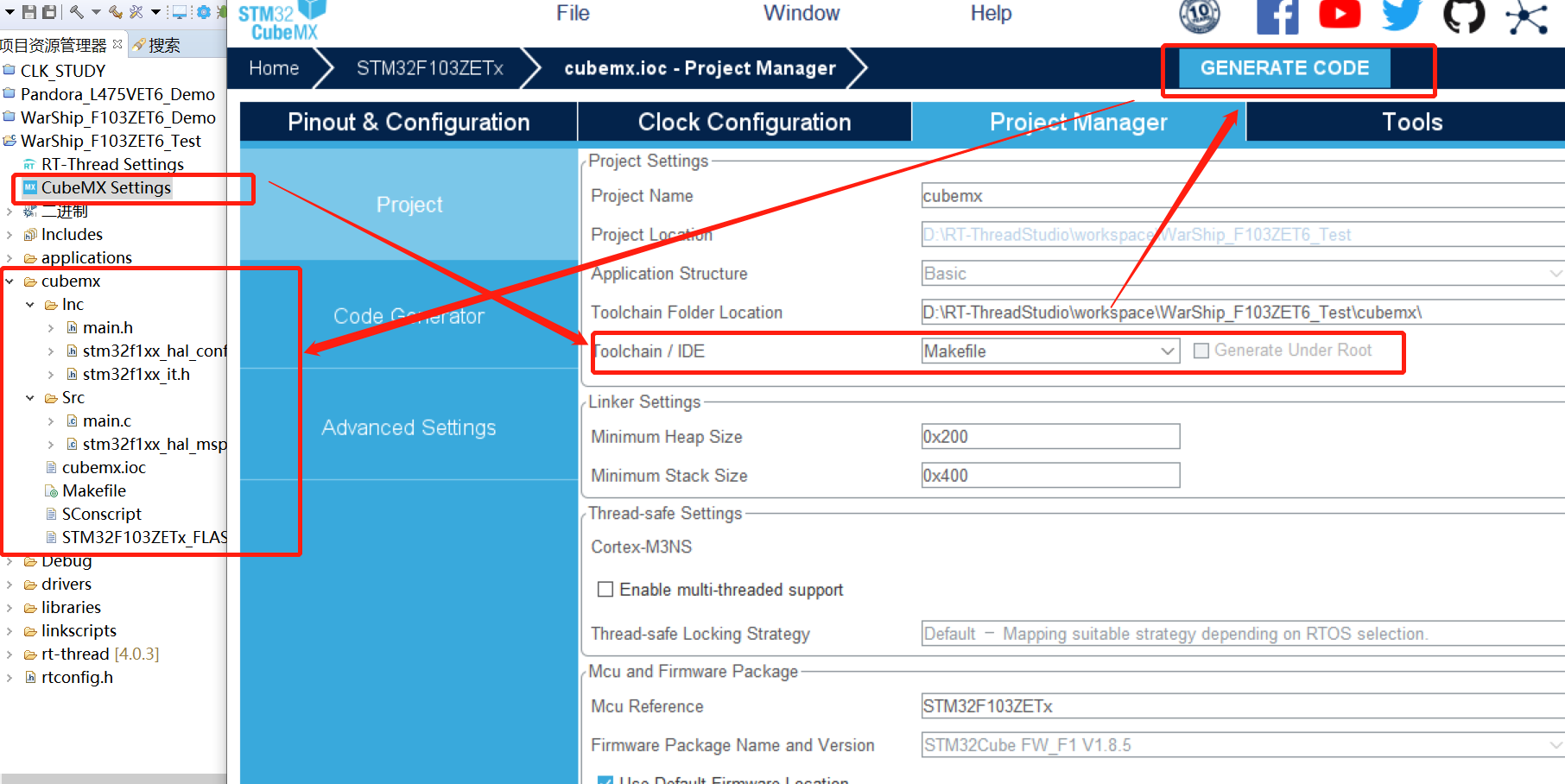Collapse the cubemx folder in project tree

click(x=10, y=281)
